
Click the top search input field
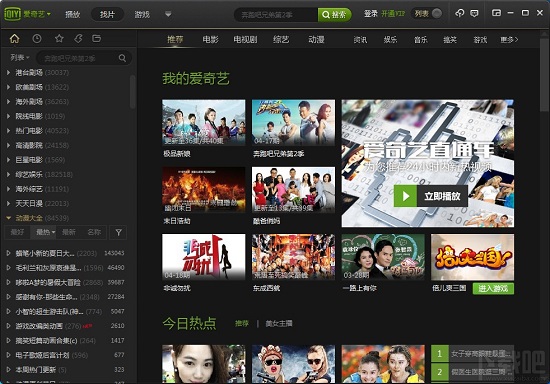(277, 14)
